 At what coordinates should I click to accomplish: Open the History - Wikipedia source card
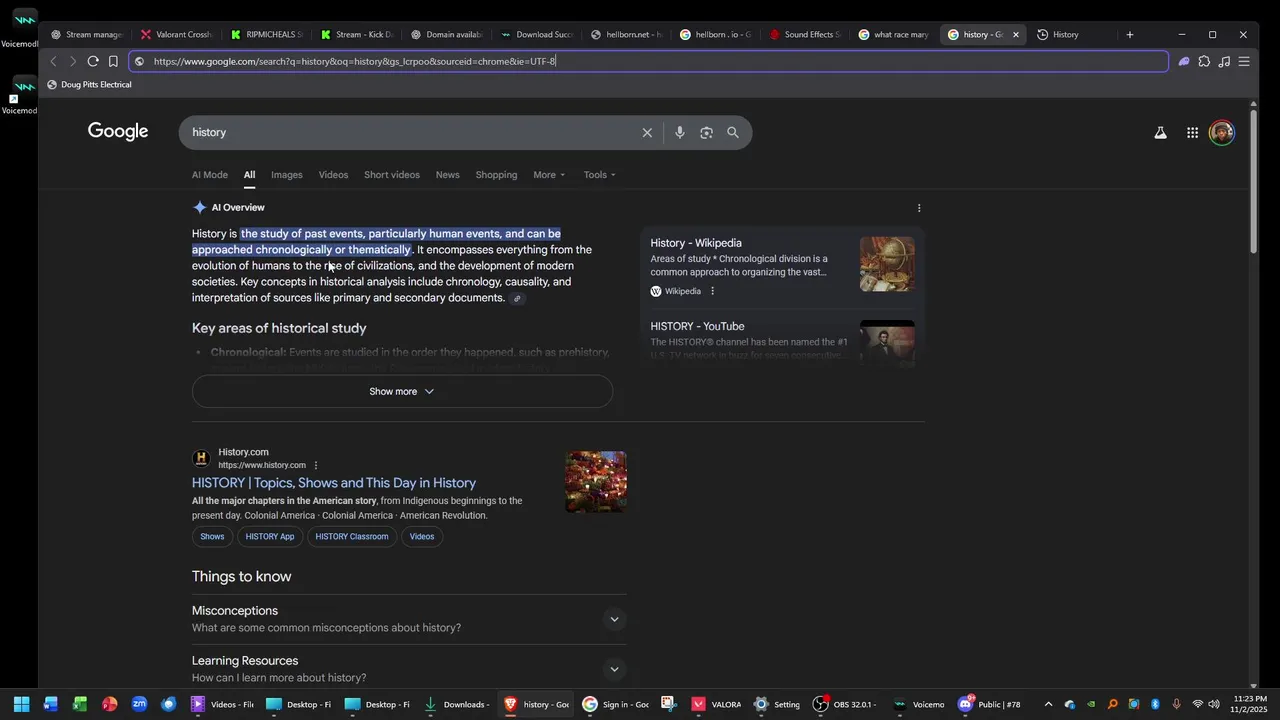click(x=782, y=267)
